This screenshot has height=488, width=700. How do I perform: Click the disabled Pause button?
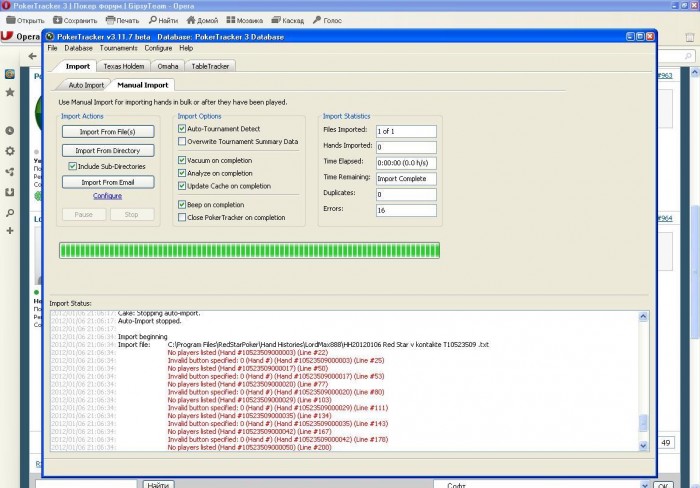point(84,214)
